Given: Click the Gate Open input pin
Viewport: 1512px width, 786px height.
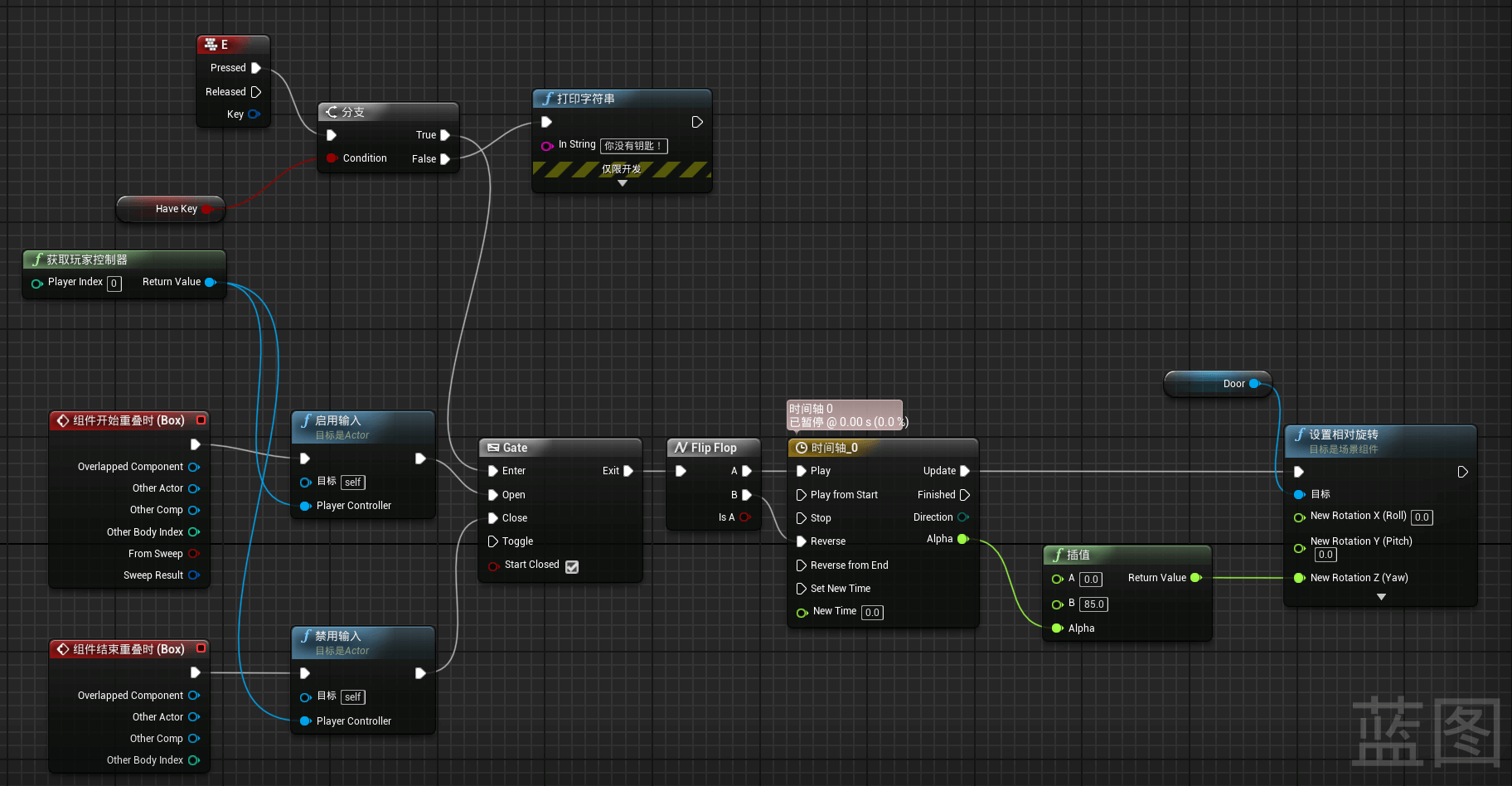Looking at the screenshot, I should (x=493, y=495).
